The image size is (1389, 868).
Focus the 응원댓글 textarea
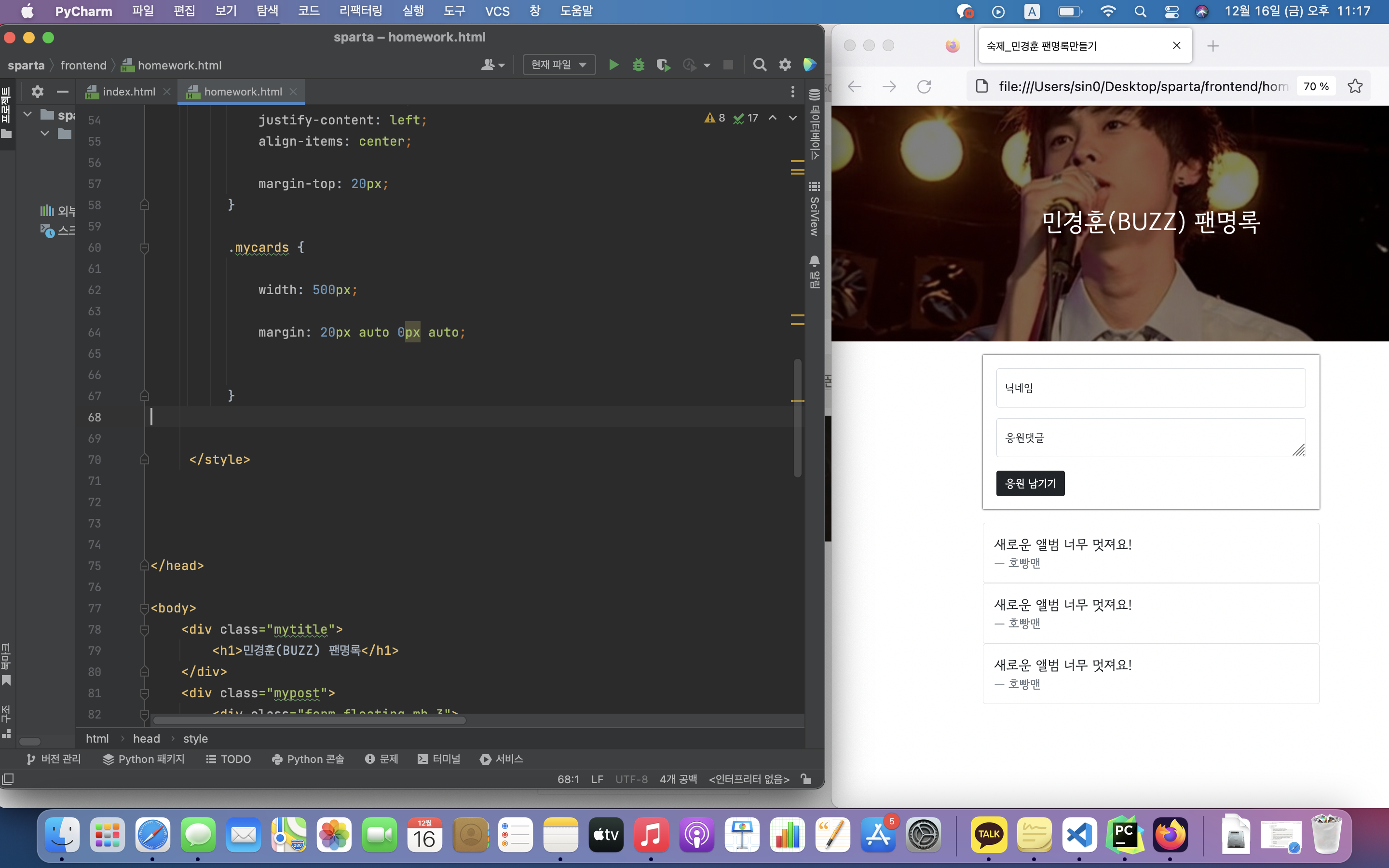pyautogui.click(x=1151, y=437)
